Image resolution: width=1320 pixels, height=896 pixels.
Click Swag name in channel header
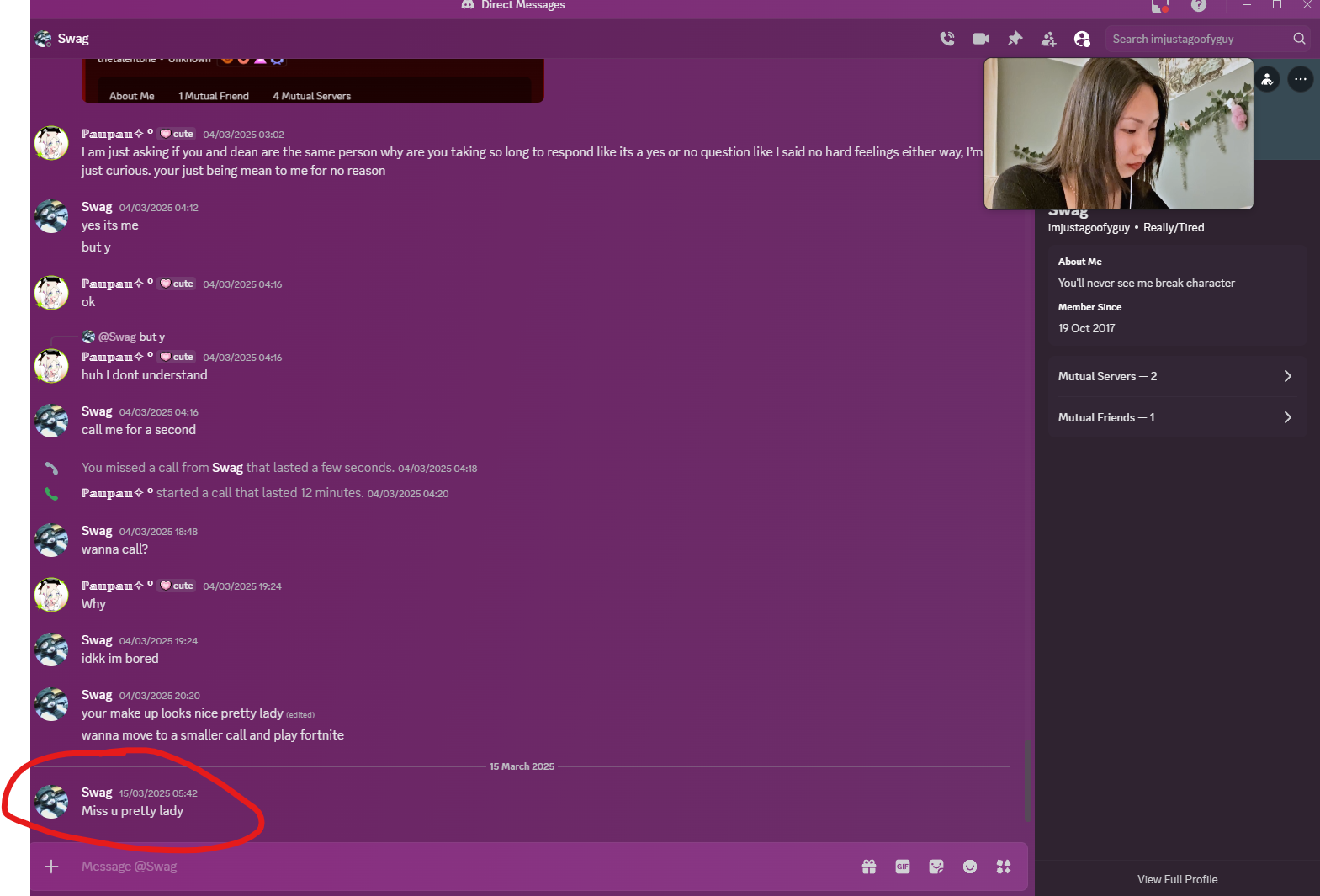tap(73, 39)
